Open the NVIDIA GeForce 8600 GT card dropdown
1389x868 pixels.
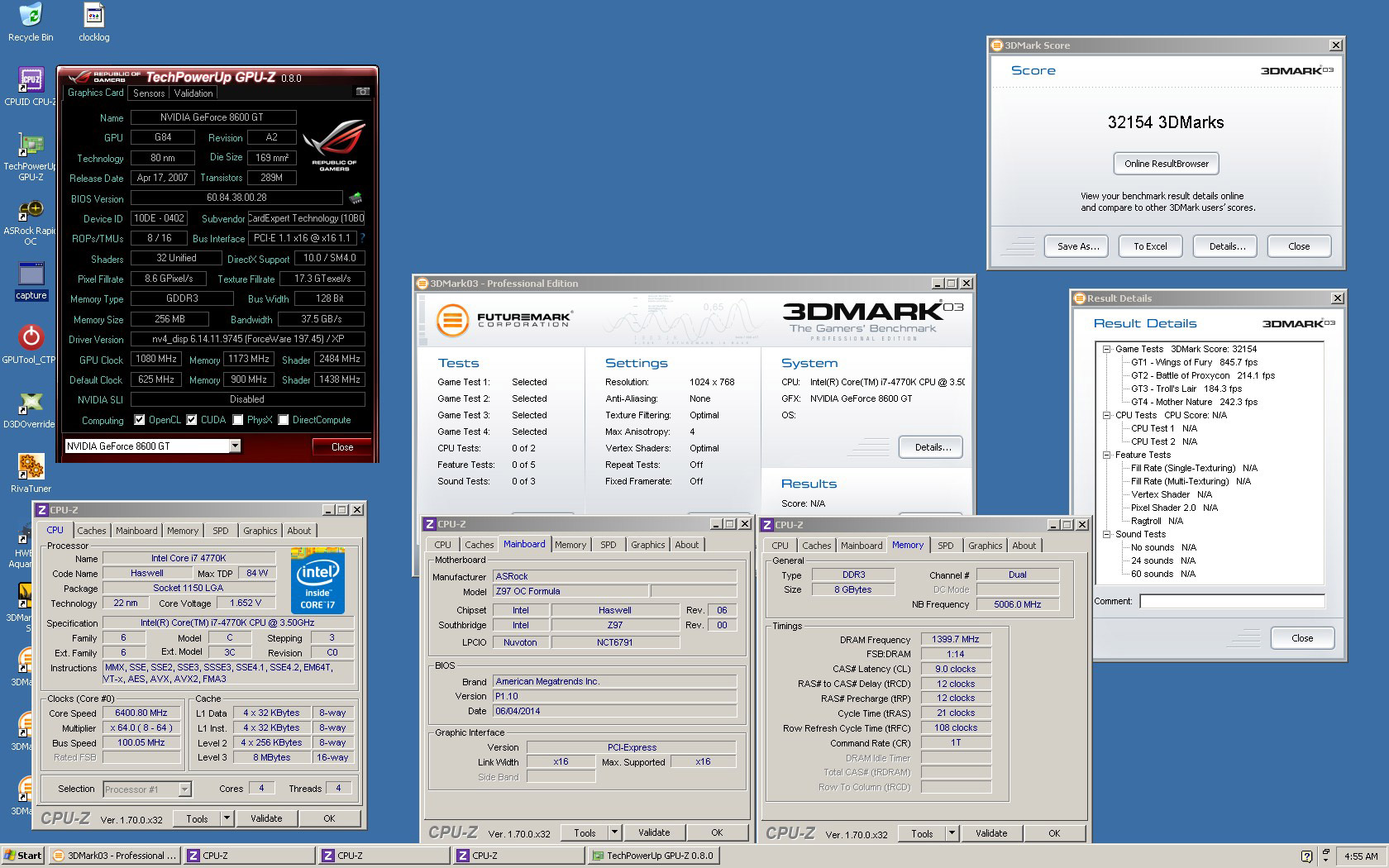[x=235, y=446]
